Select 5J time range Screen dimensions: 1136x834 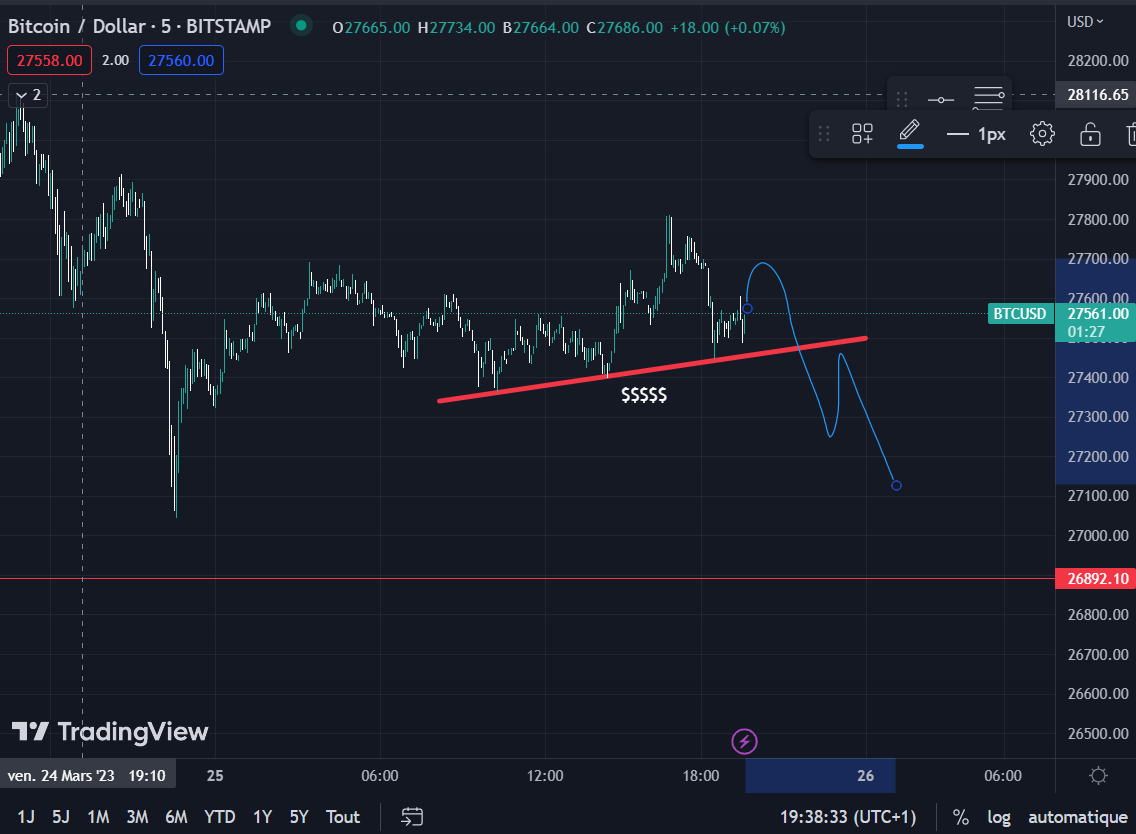pos(61,817)
